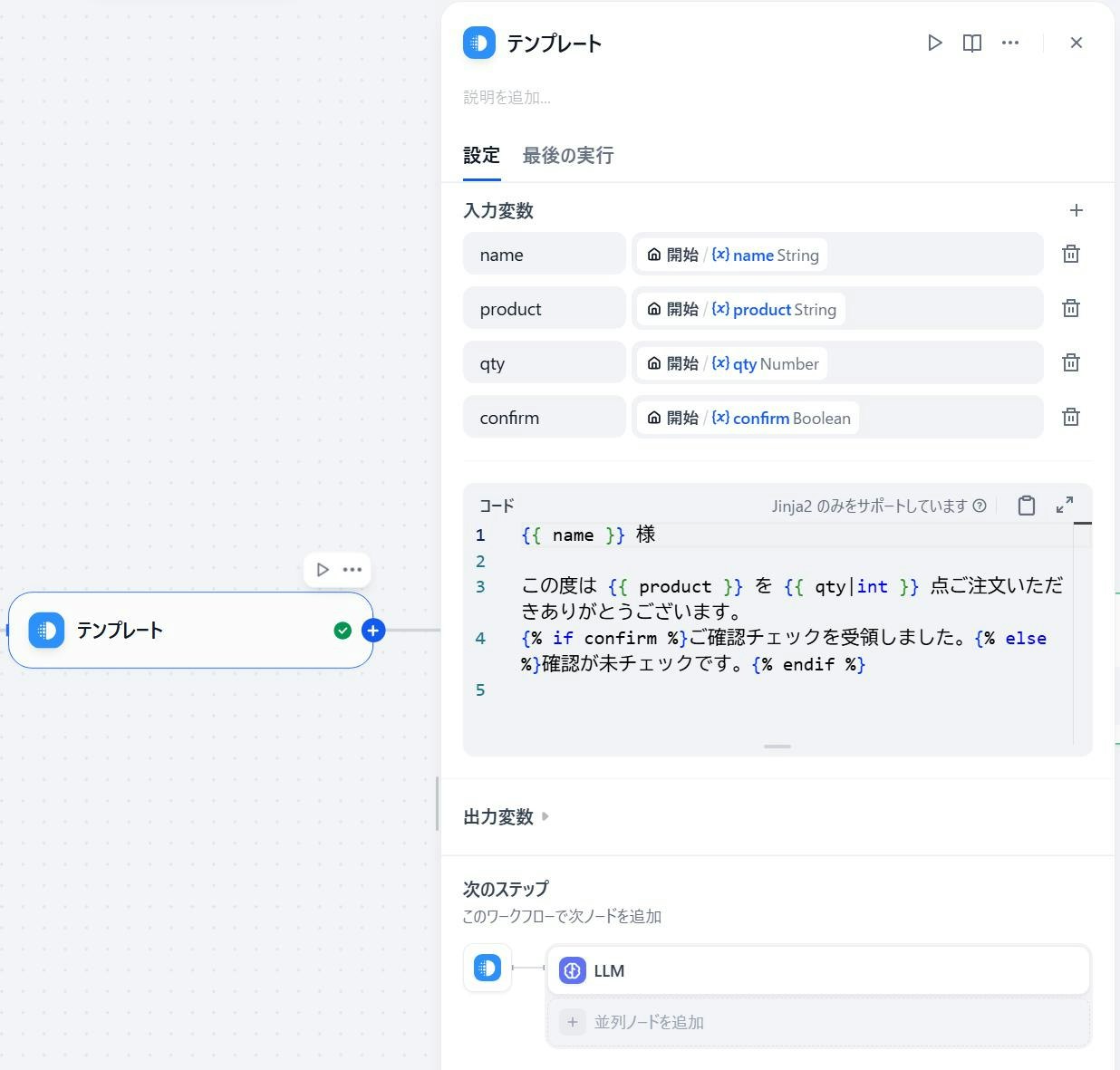Click the テンプレート node icon on canvas

click(x=46, y=631)
